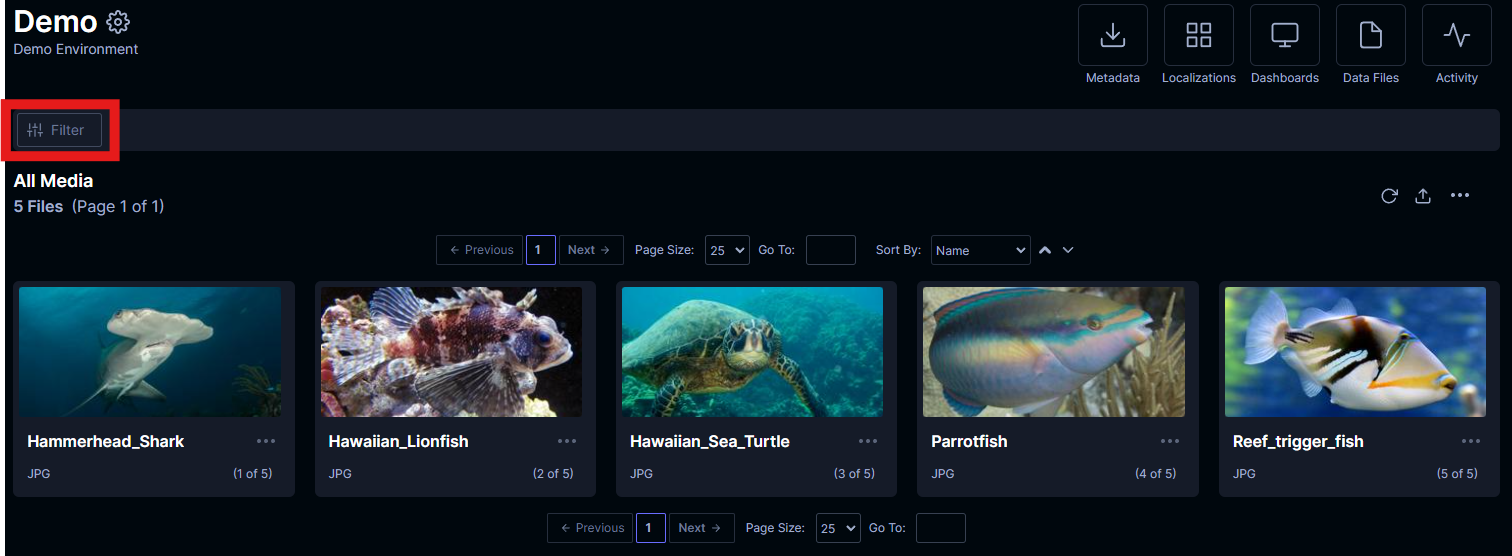Open project settings gear next to Demo
Viewport: 1512px width, 556px height.
[x=118, y=22]
